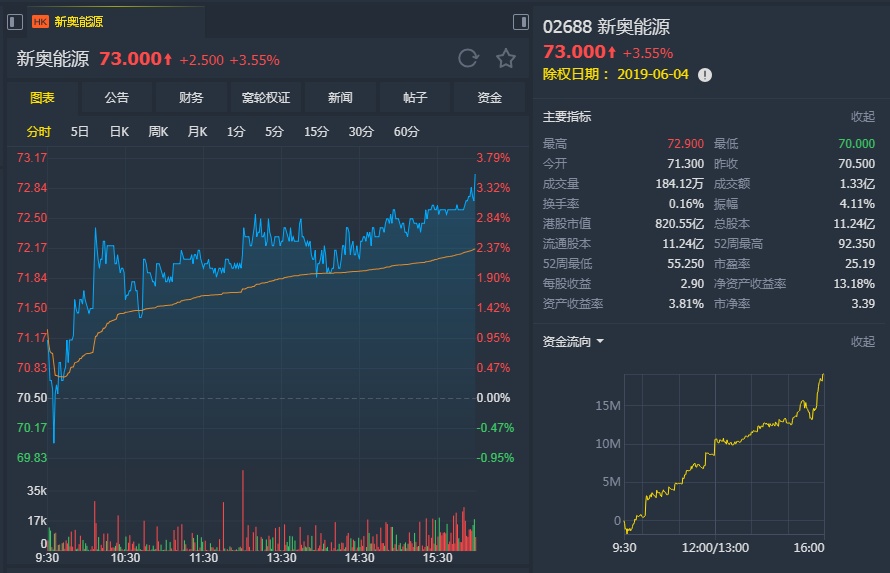Select the 周K chart period

158,132
